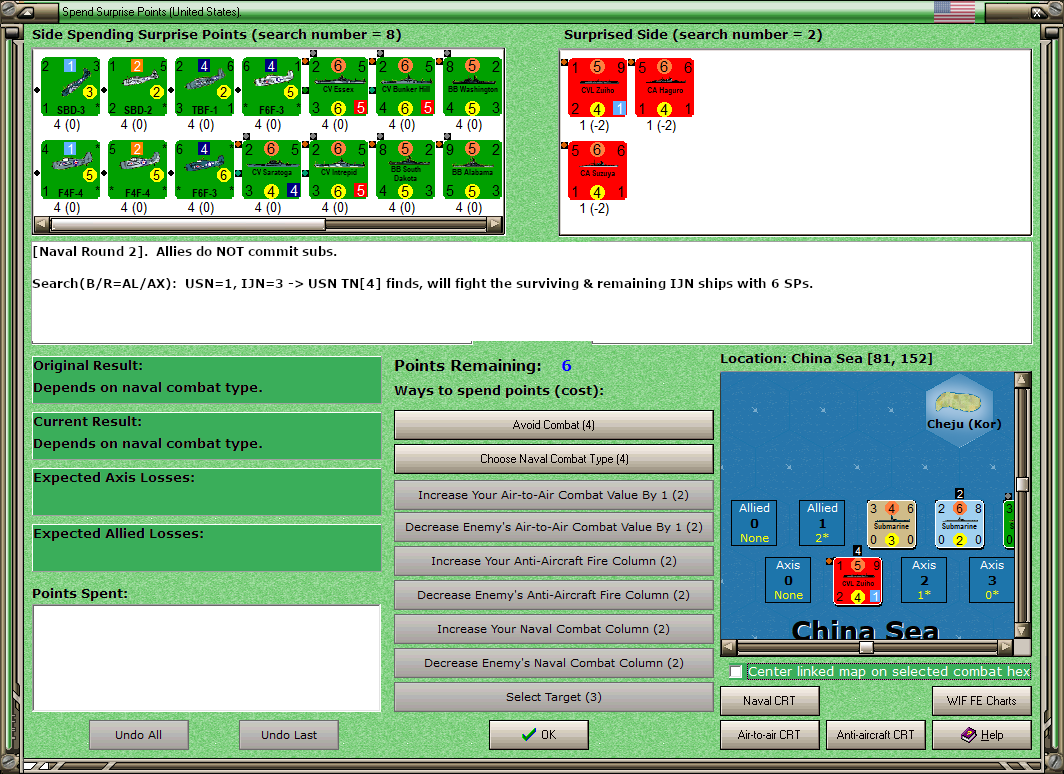Viewport: 1064px width, 774px height.
Task: Enable Center linked map on selected combat hex
Action: point(736,672)
